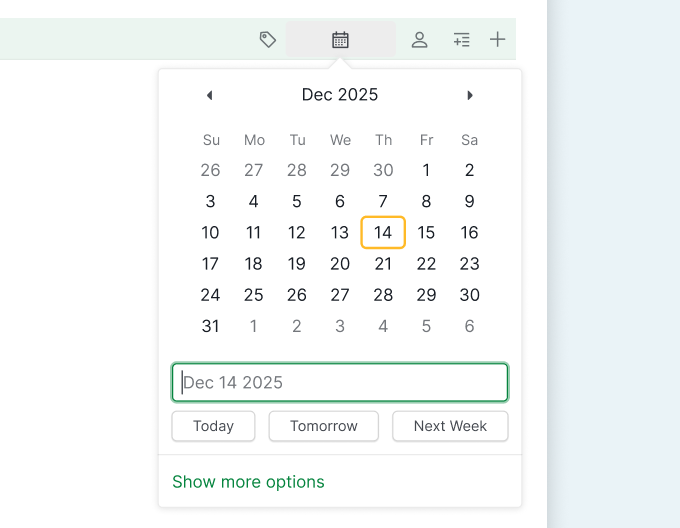Viewport: 680px width, 528px height.
Task: Click the Next Week button
Action: tap(450, 426)
